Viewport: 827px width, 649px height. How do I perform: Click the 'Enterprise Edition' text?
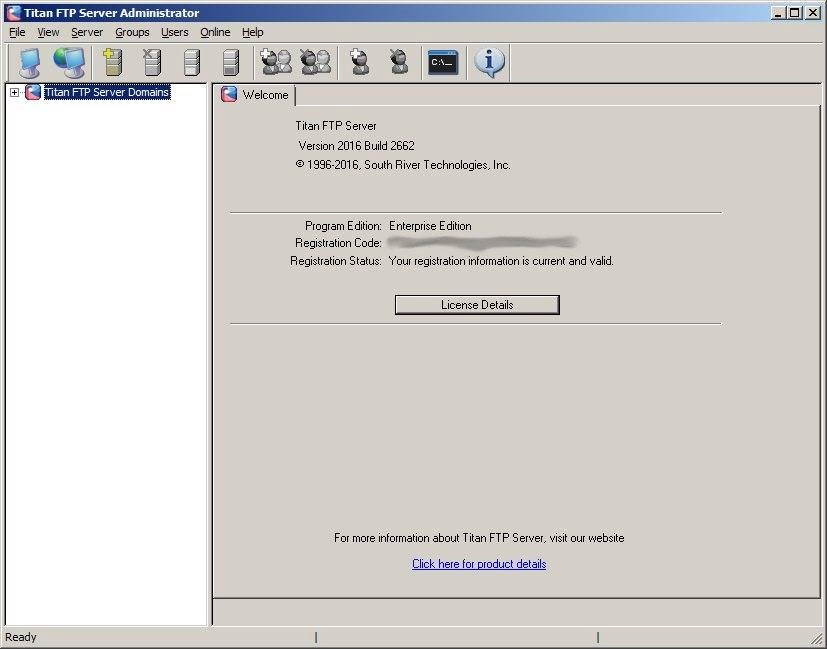[x=430, y=226]
